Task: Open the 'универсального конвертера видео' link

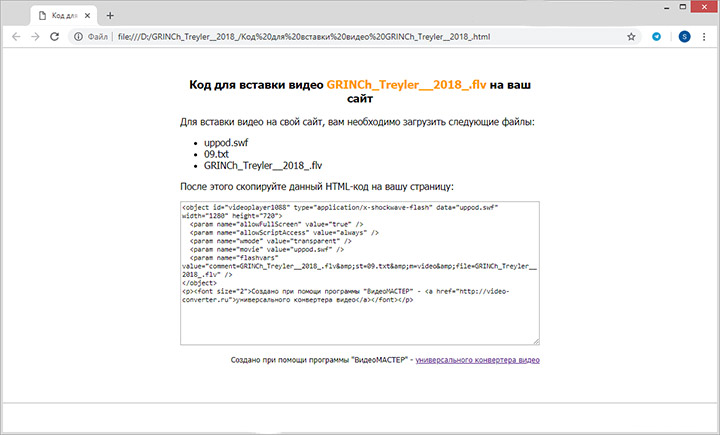Action: tap(478, 360)
